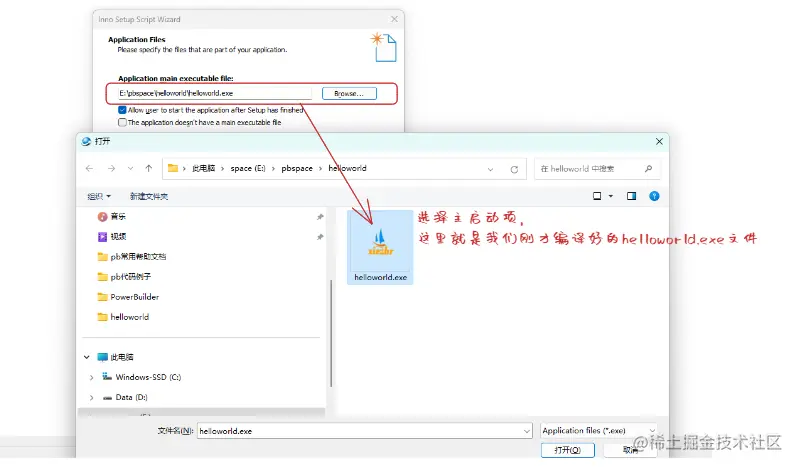Viewport: 797px width, 467px height.
Task: Select pbspace breadcrumb segment
Action: point(297,168)
